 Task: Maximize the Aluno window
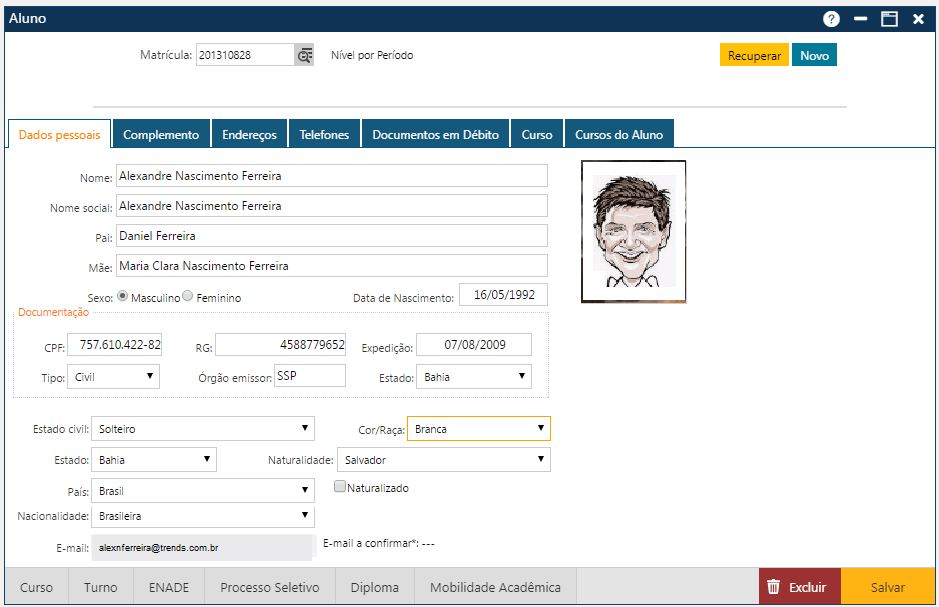pos(888,19)
